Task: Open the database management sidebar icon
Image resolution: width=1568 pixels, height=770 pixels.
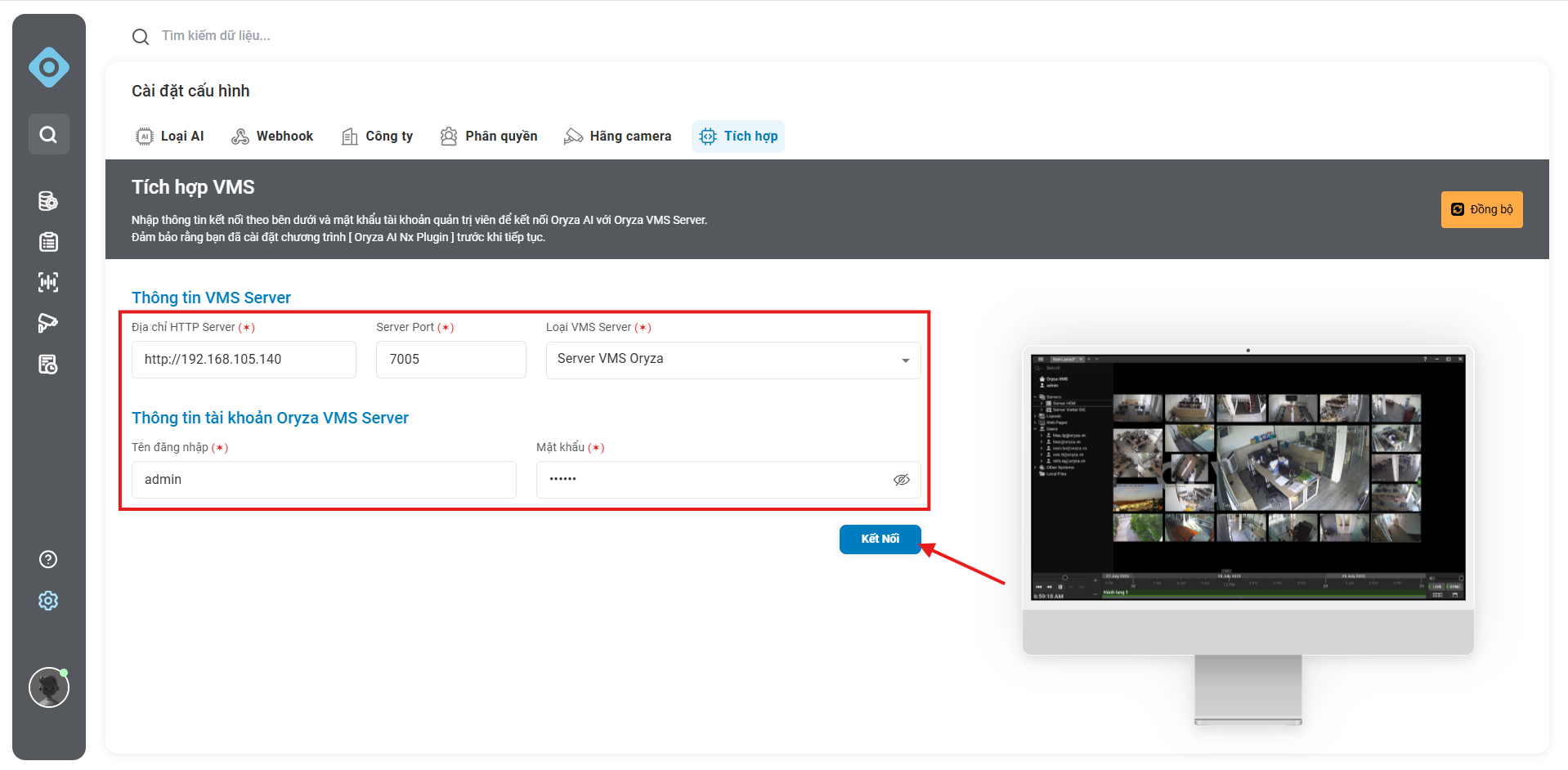Action: tap(48, 201)
